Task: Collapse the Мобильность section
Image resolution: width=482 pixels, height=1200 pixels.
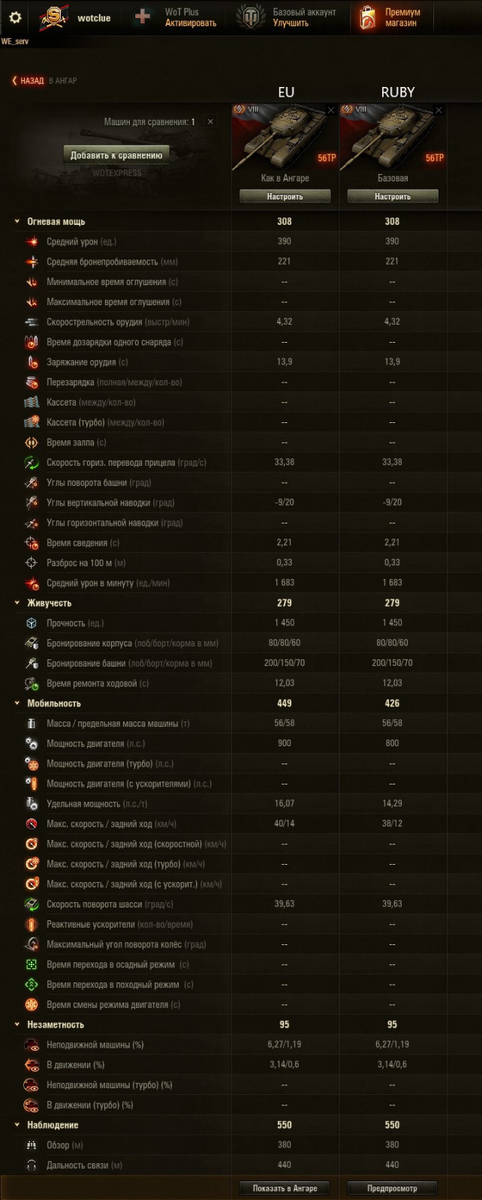Action: pyautogui.click(x=16, y=703)
